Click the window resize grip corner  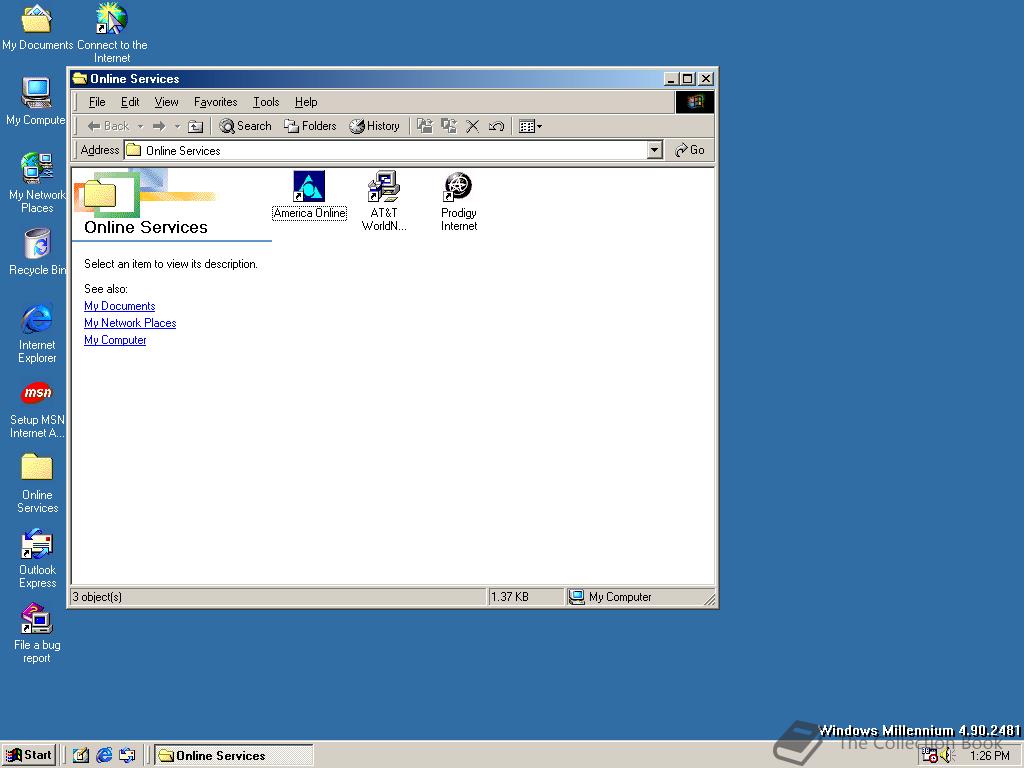(x=710, y=600)
